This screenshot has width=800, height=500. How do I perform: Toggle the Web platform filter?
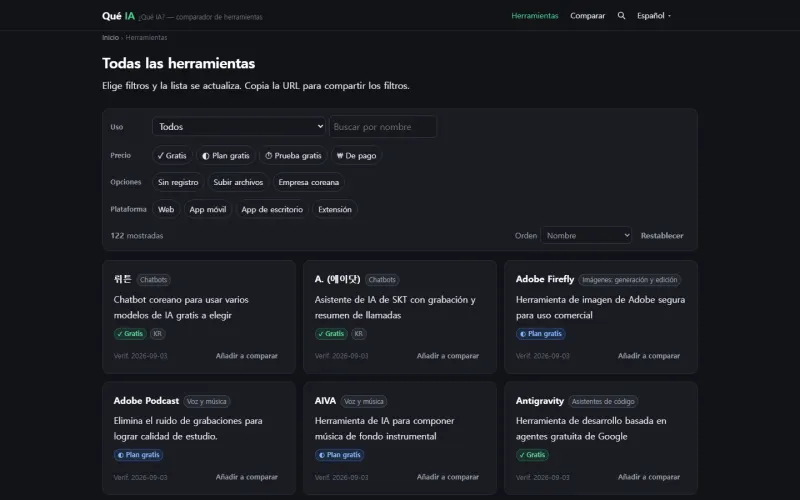click(x=166, y=209)
